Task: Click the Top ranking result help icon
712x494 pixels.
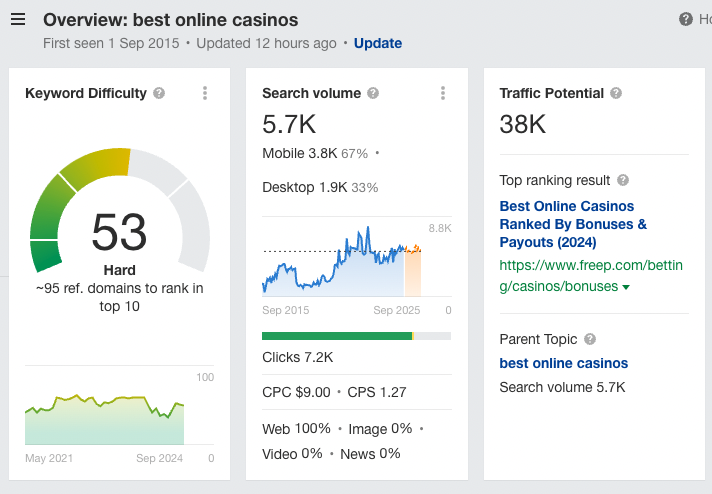Action: [x=623, y=180]
